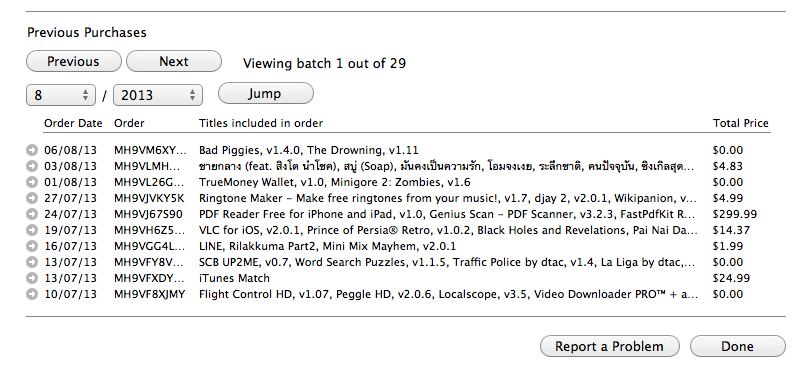
Task: Open details arrow for TrueMoney Wallet order
Action: pos(32,182)
